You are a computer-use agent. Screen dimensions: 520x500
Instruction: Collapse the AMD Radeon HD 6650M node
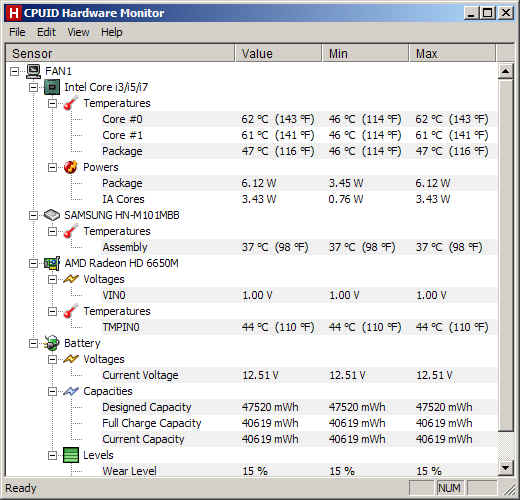[x=33, y=263]
